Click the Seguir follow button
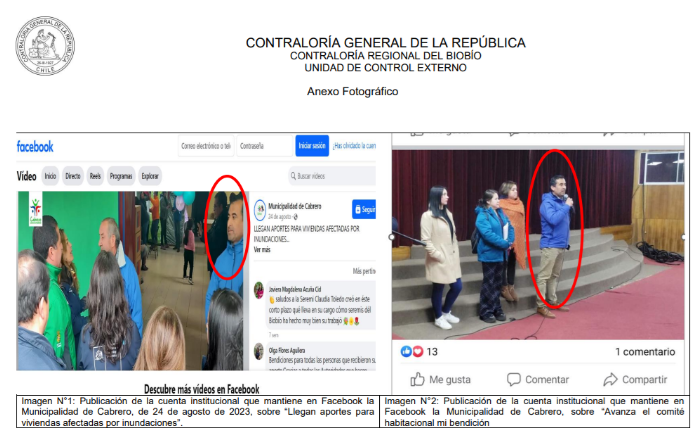This screenshot has width=696, height=439. pos(364,209)
